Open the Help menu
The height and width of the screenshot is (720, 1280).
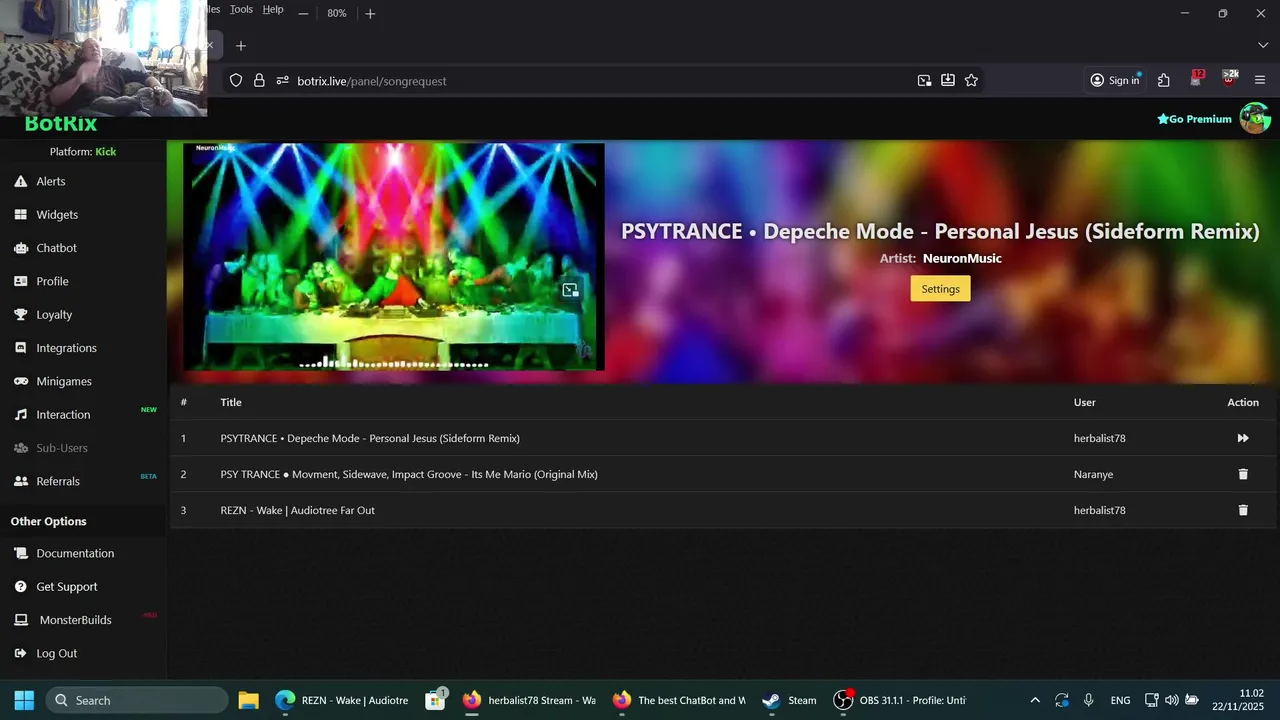point(273,9)
